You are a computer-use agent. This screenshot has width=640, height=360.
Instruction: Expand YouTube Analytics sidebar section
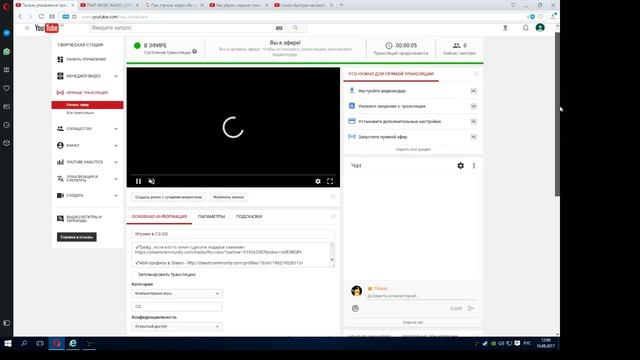[x=116, y=162]
